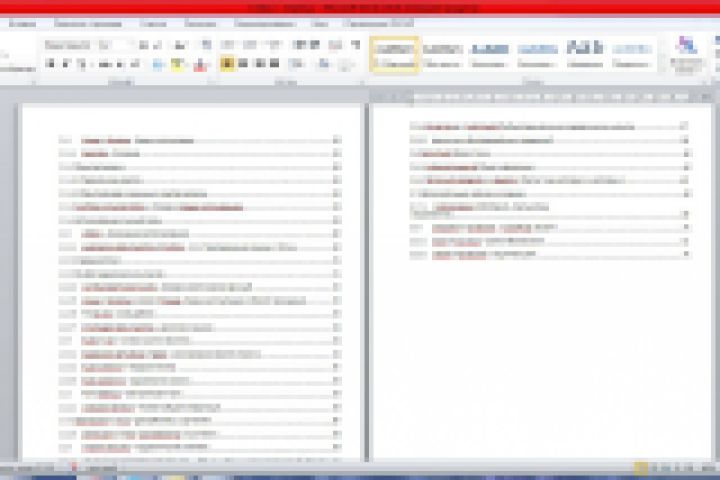Click the Increase Indent icon
720x480 pixels.
pos(315,45)
